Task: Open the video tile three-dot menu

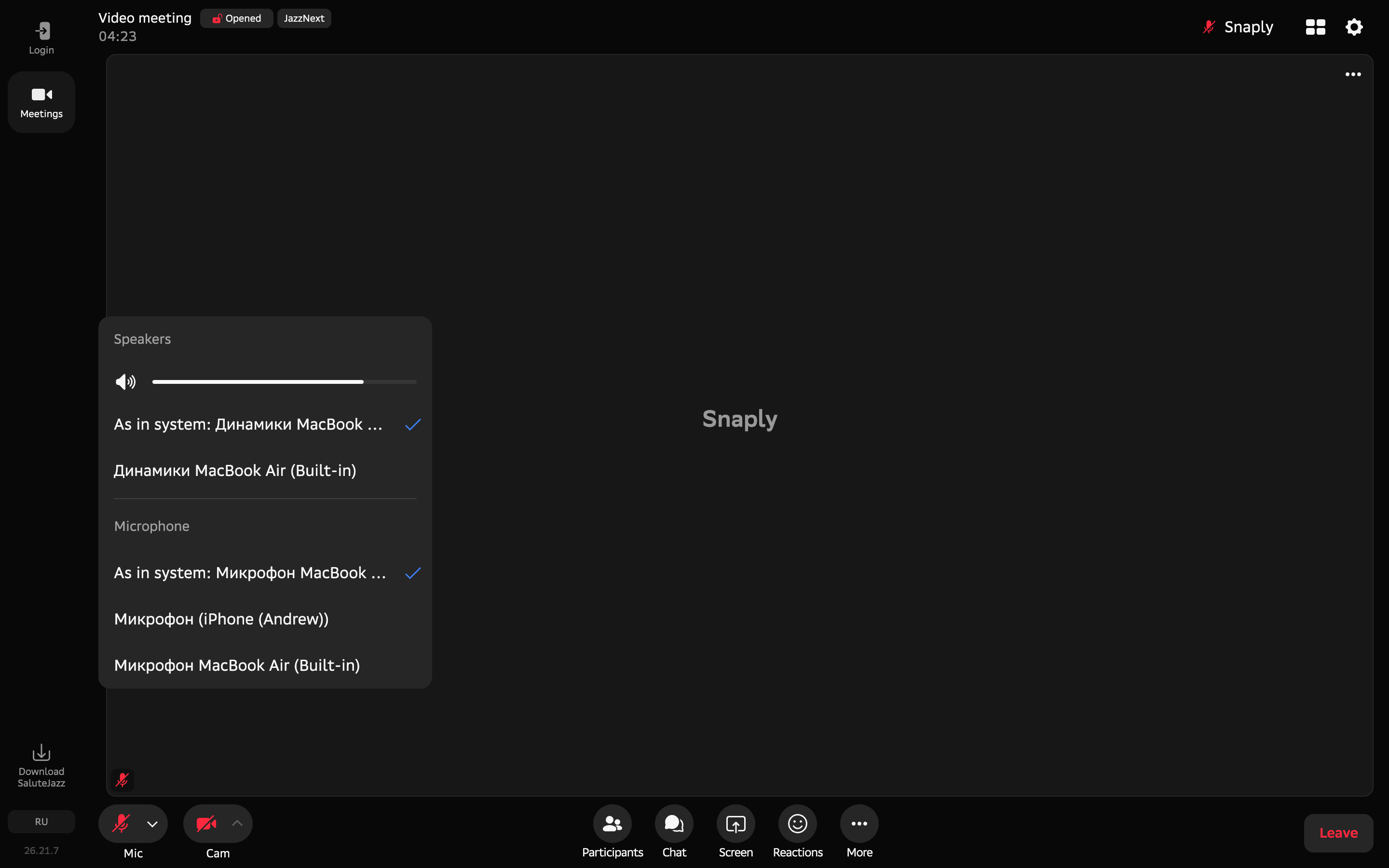Action: 1353,74
